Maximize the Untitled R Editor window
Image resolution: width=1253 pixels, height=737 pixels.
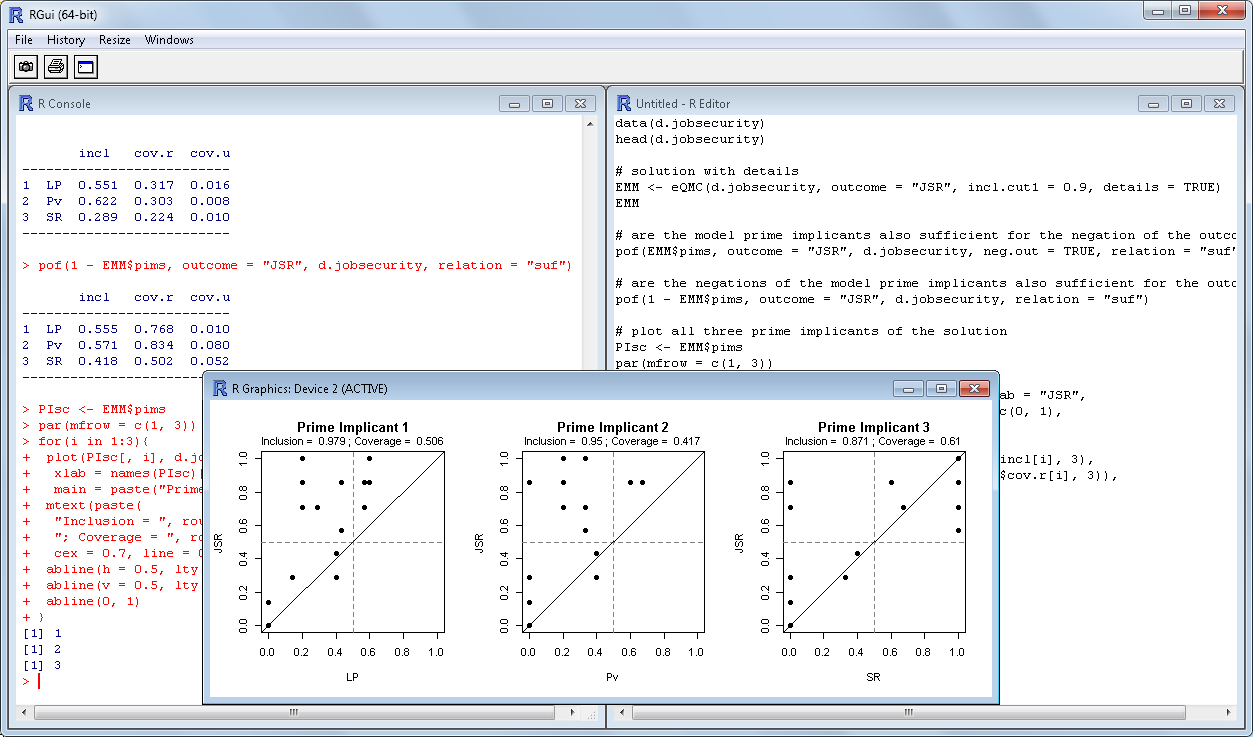[x=1186, y=103]
